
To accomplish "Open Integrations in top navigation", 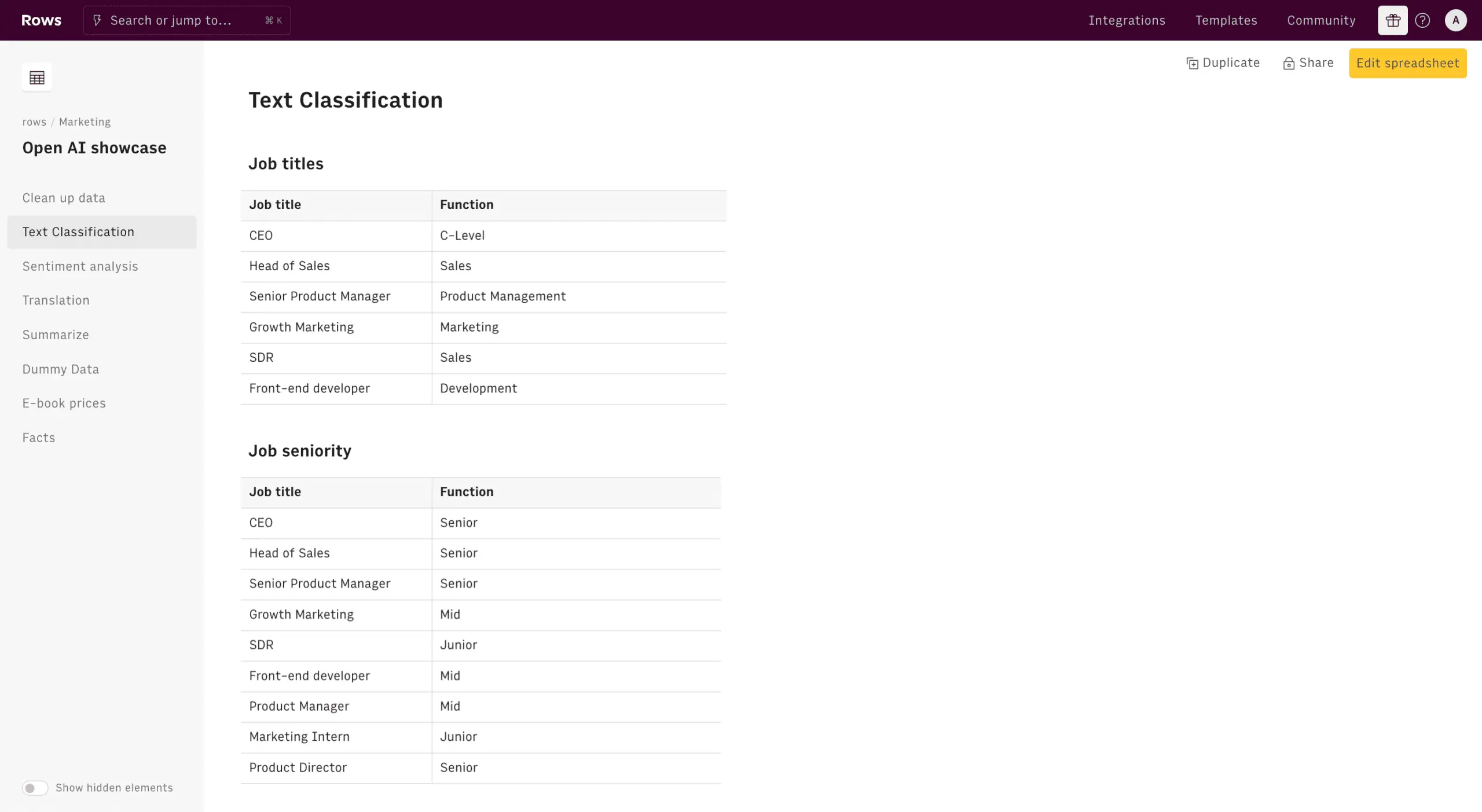I will click(x=1127, y=20).
